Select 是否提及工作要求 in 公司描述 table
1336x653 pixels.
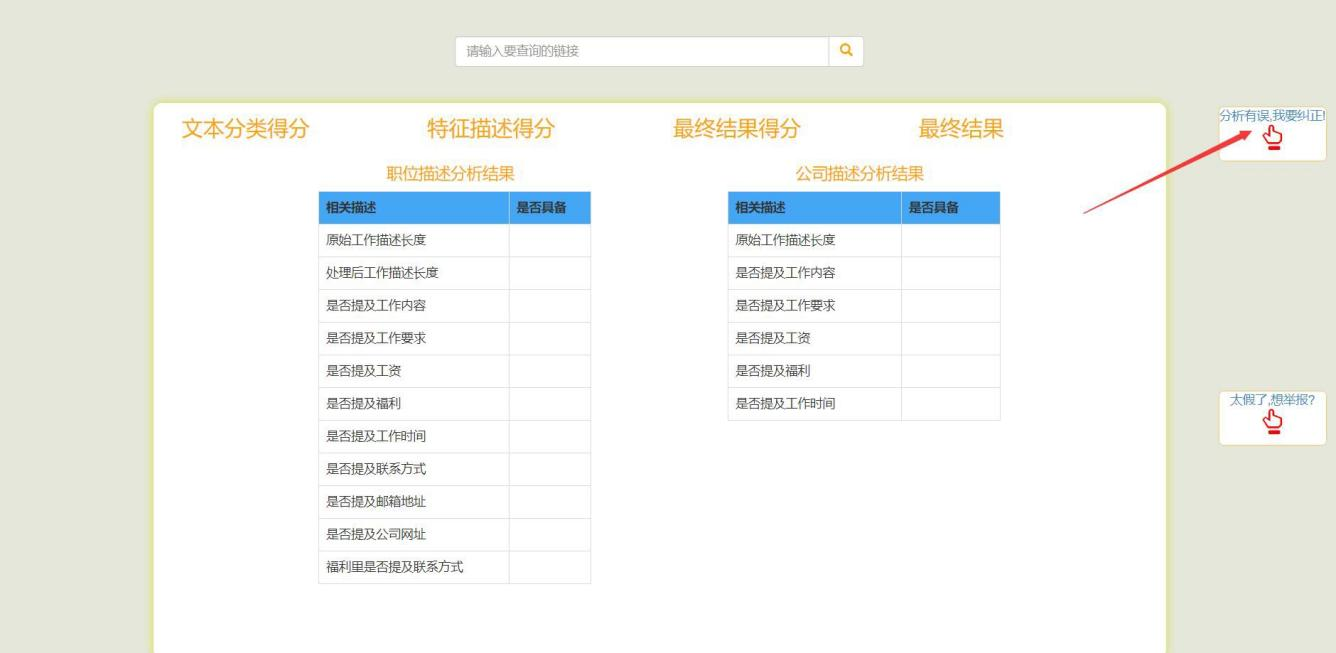click(864, 306)
